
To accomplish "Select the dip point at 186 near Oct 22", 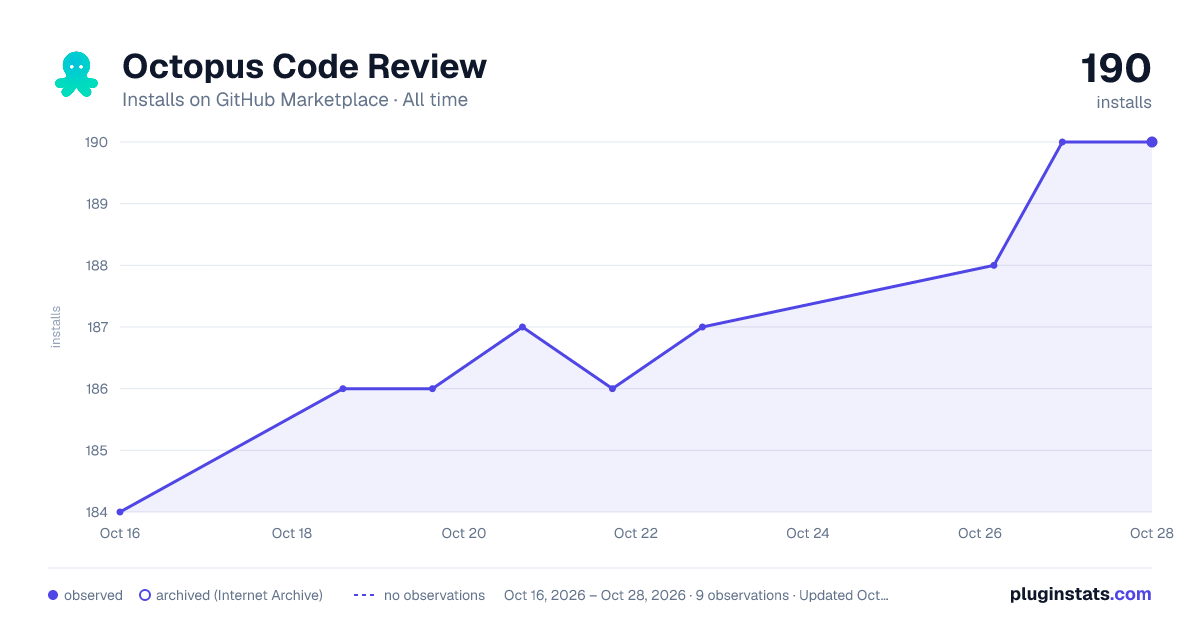I will point(612,389).
